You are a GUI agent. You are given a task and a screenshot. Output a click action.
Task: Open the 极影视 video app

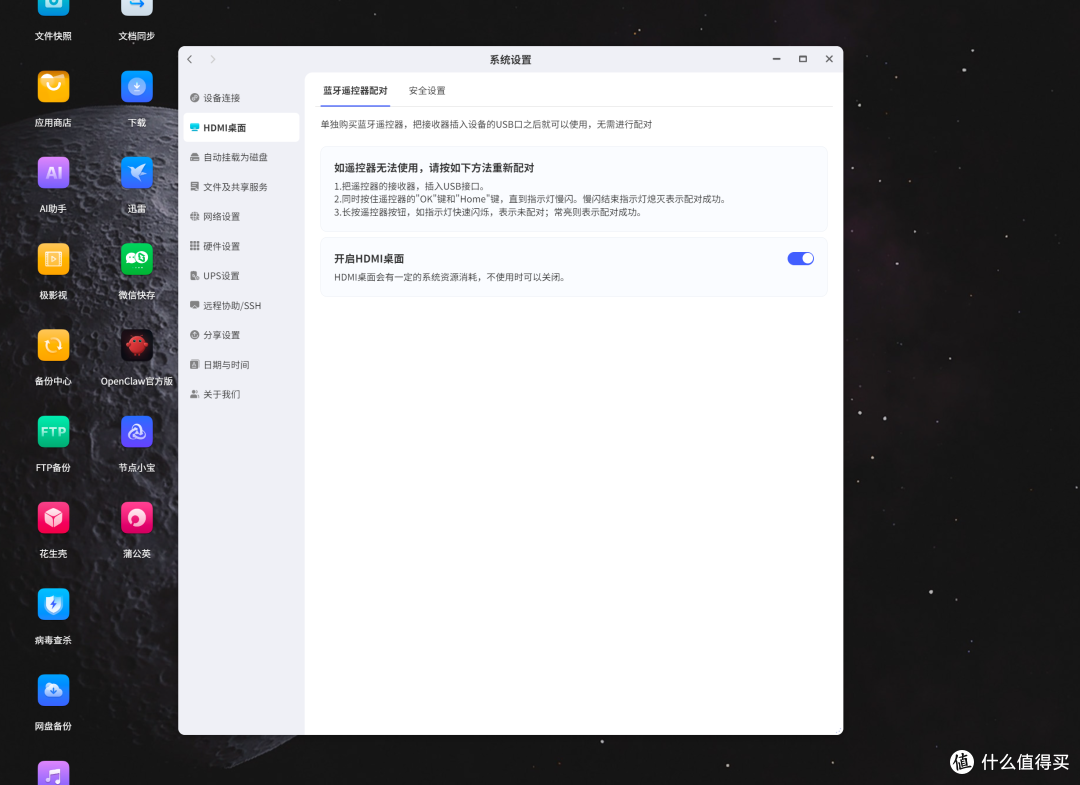(53, 260)
